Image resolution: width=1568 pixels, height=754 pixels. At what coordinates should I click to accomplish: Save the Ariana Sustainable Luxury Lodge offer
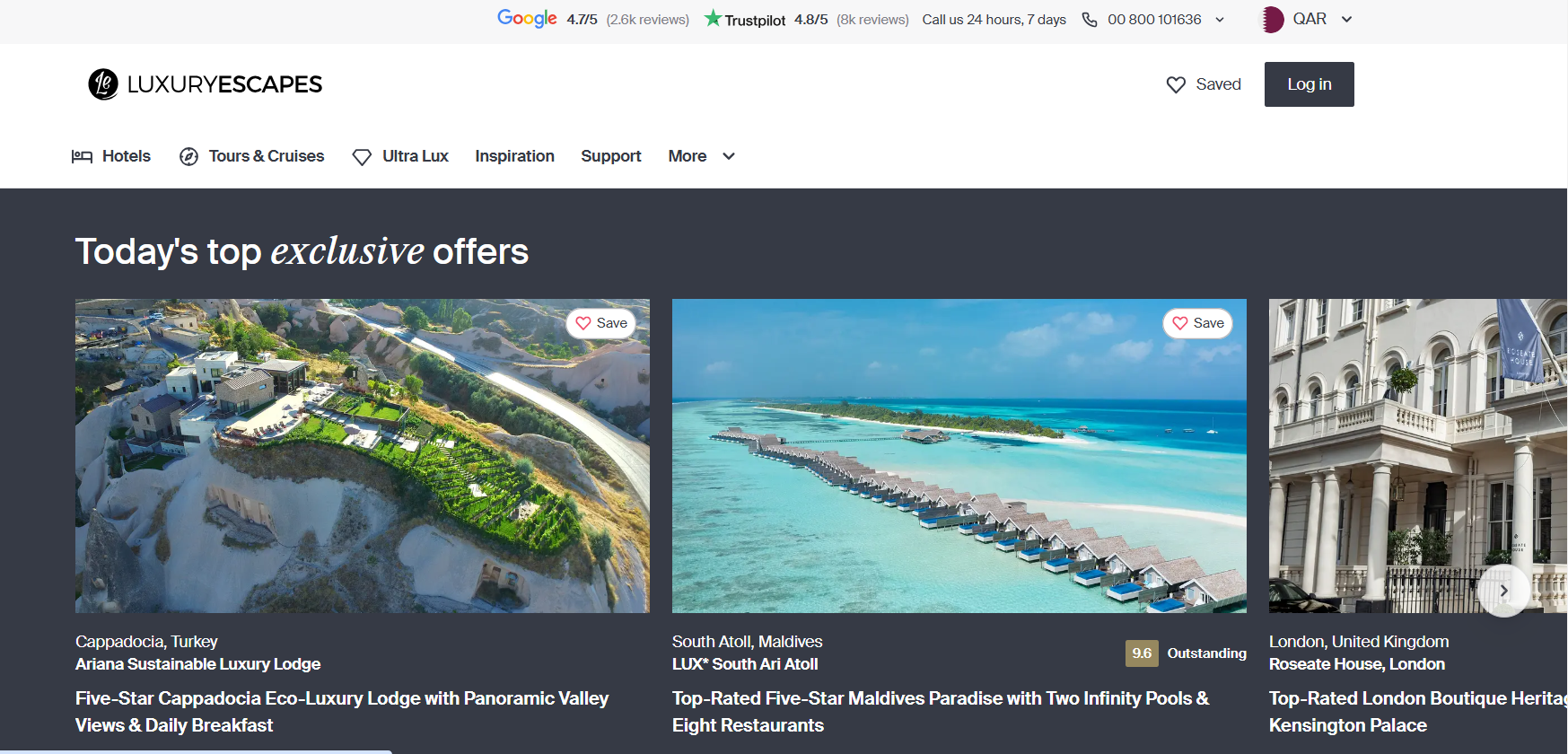(x=601, y=323)
